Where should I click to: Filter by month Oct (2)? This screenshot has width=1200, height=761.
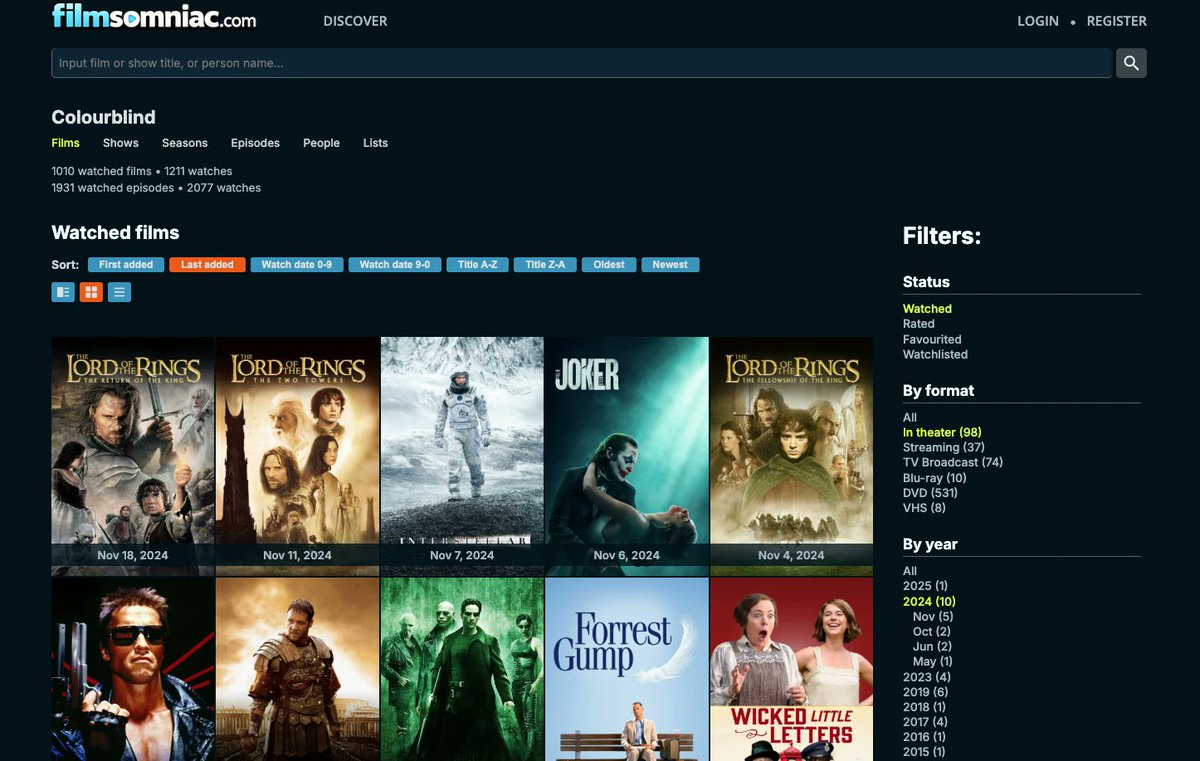pyautogui.click(x=932, y=632)
